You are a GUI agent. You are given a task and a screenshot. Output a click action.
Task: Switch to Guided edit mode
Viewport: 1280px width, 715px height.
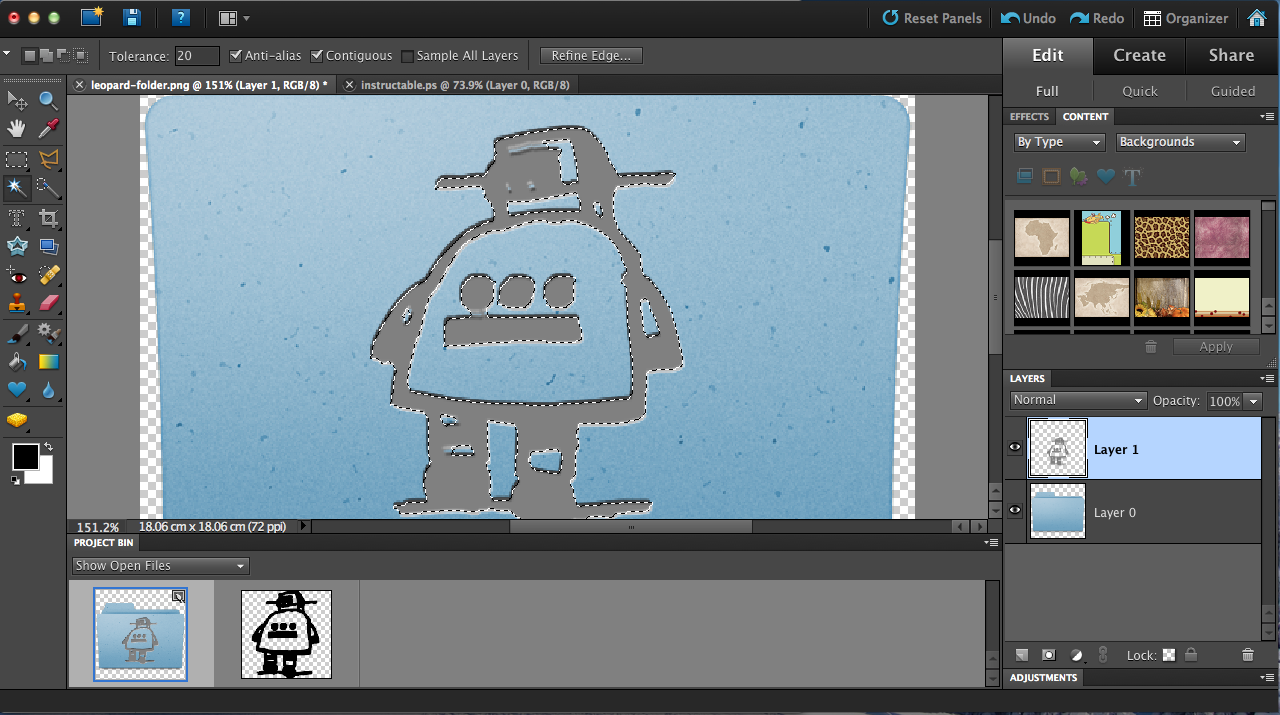pos(1233,91)
